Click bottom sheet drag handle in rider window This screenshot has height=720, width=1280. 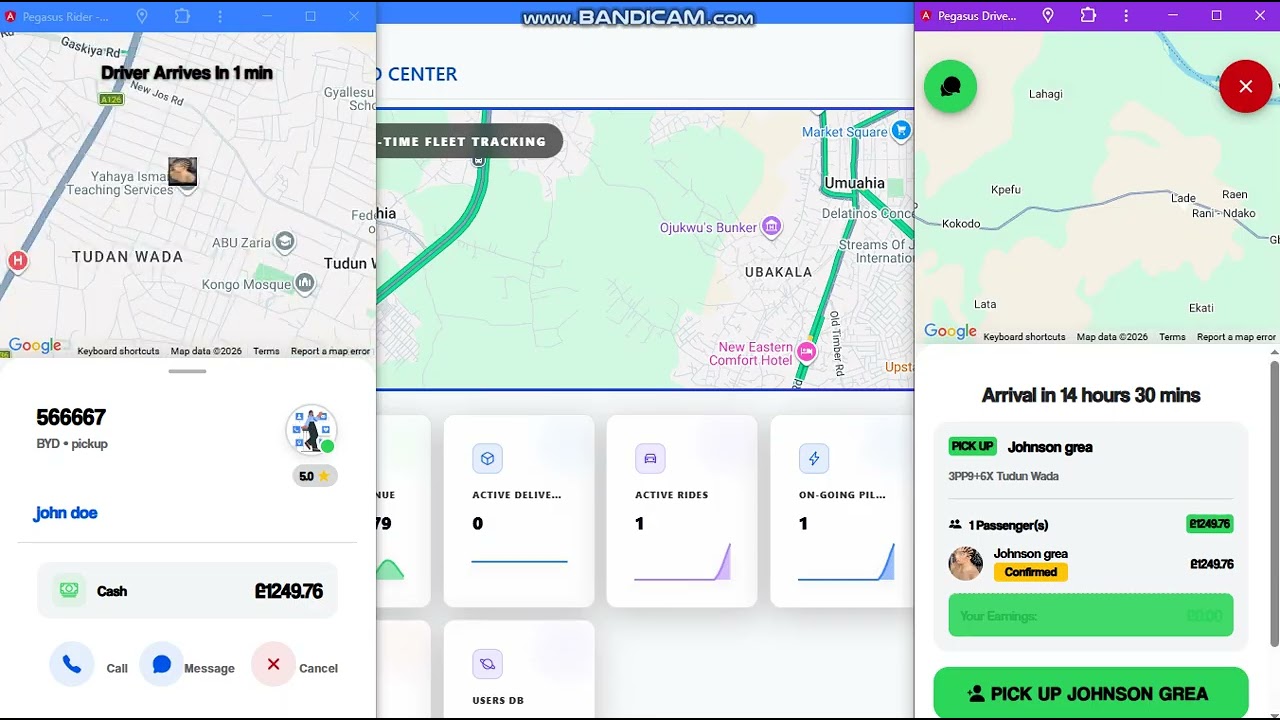pyautogui.click(x=187, y=371)
